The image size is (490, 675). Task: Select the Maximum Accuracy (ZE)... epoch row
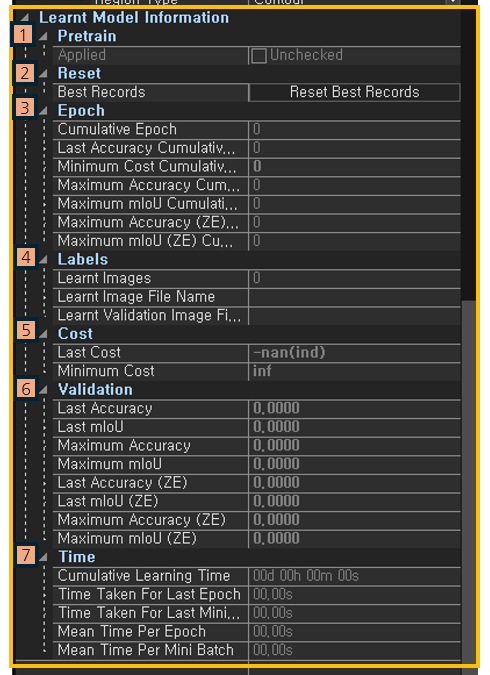[x=257, y=223]
